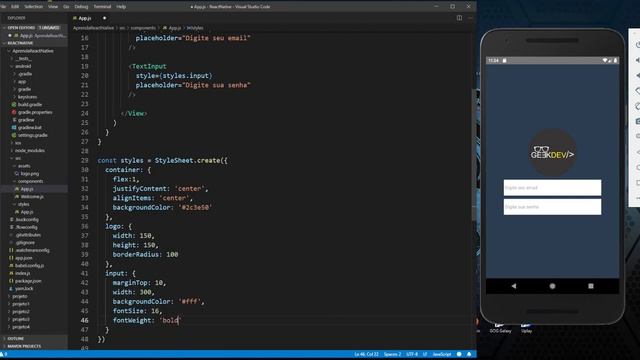Open App.js under the styles folder

click(27, 212)
